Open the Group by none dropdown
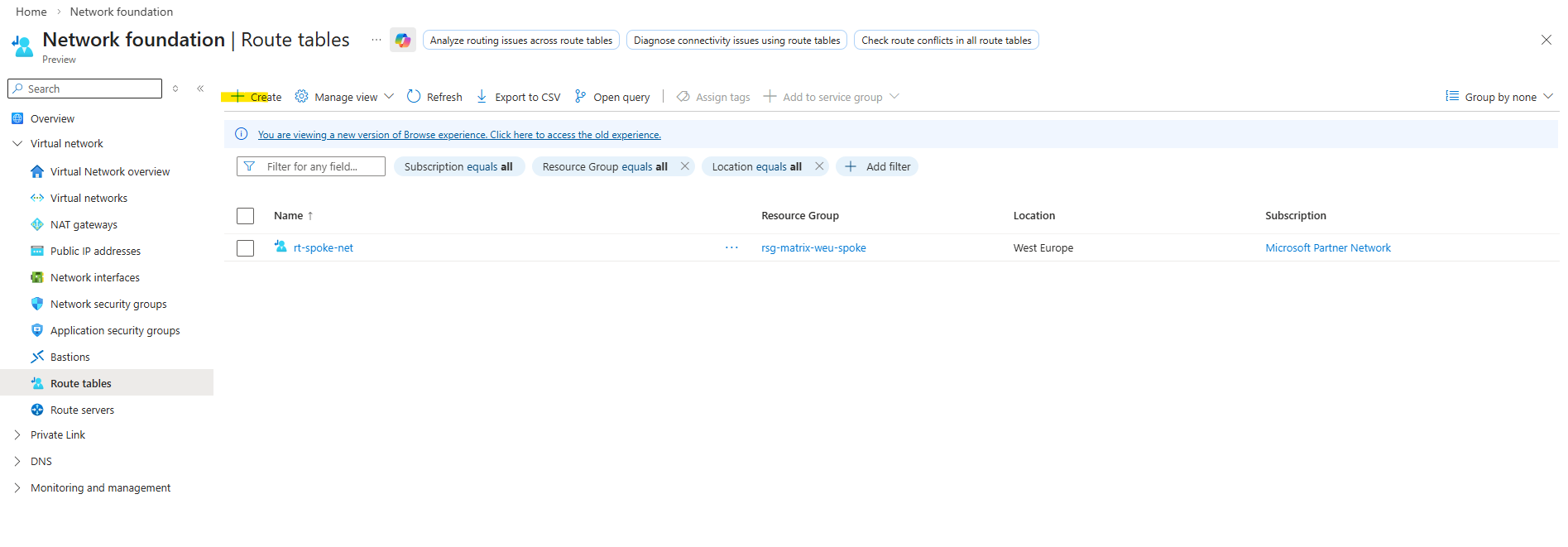Screen dimensions: 1568x547 coord(1499,97)
